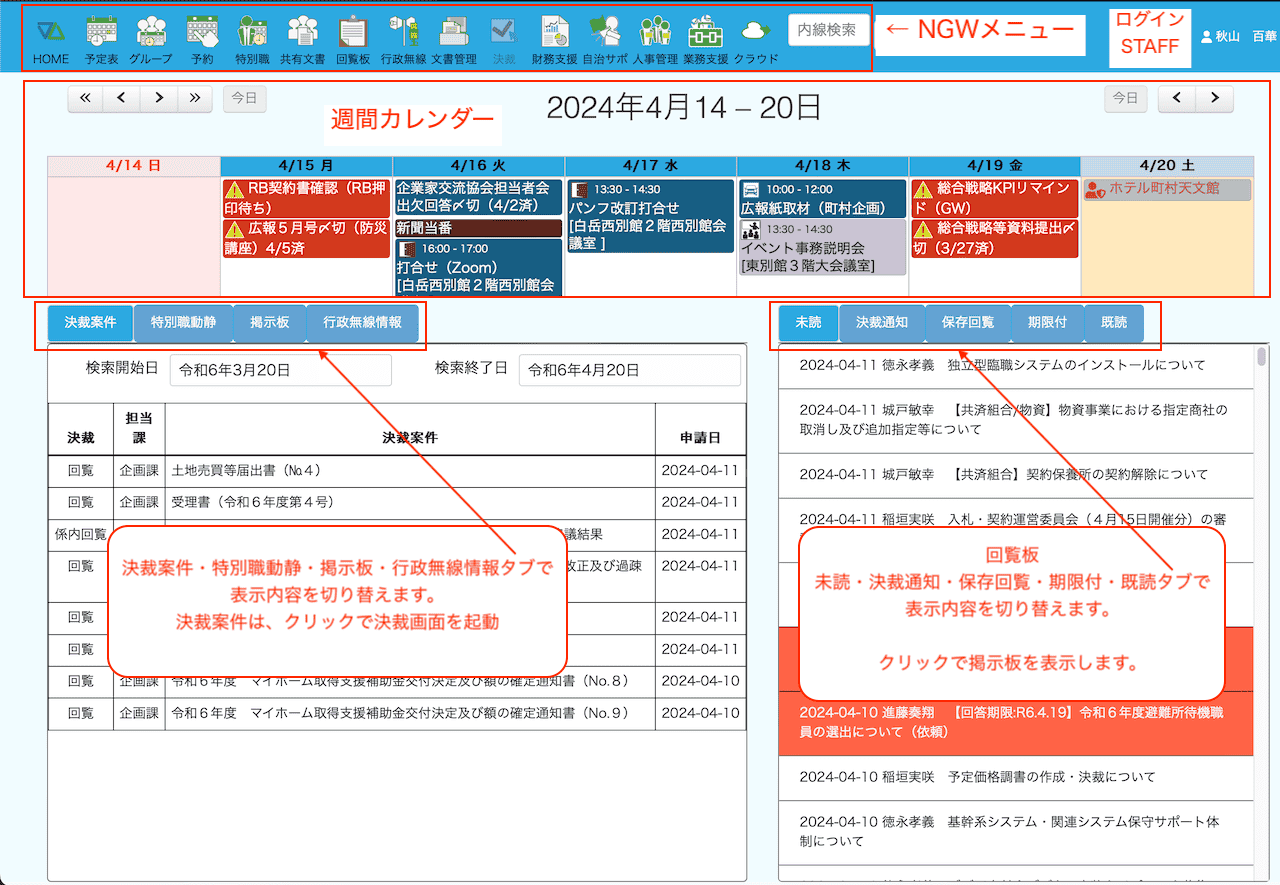Switch to the 決裁通知 tab
The width and height of the screenshot is (1280, 885).
point(882,323)
